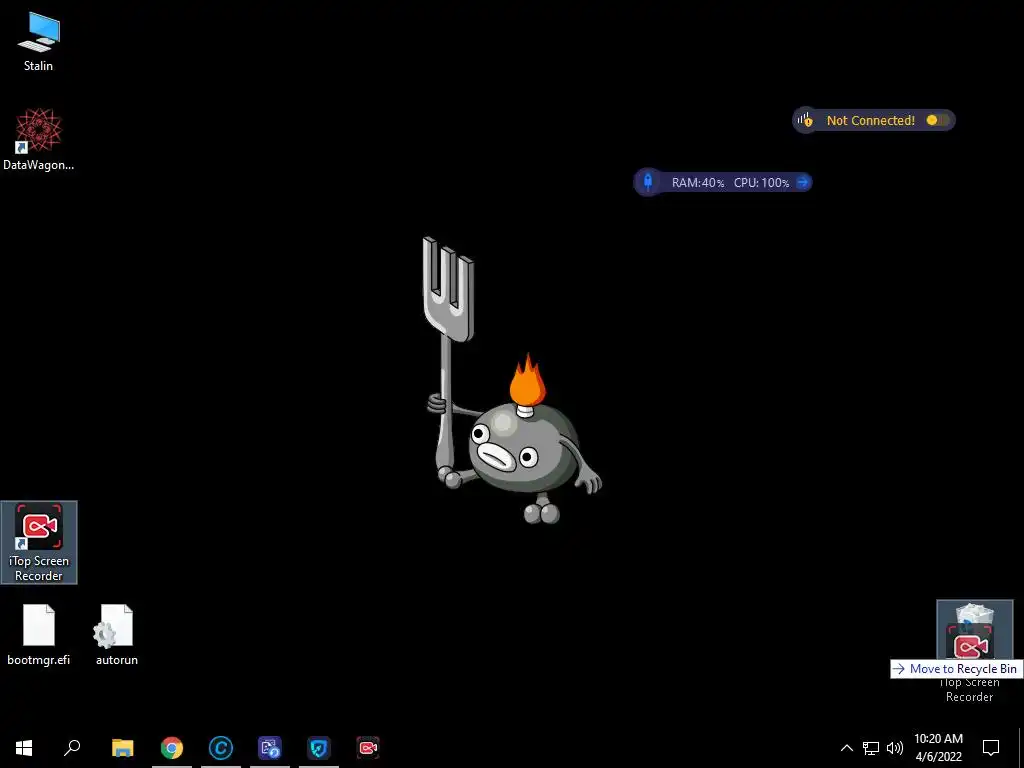Image resolution: width=1024 pixels, height=768 pixels.
Task: Open the volume speaker tray icon
Action: [x=895, y=748]
